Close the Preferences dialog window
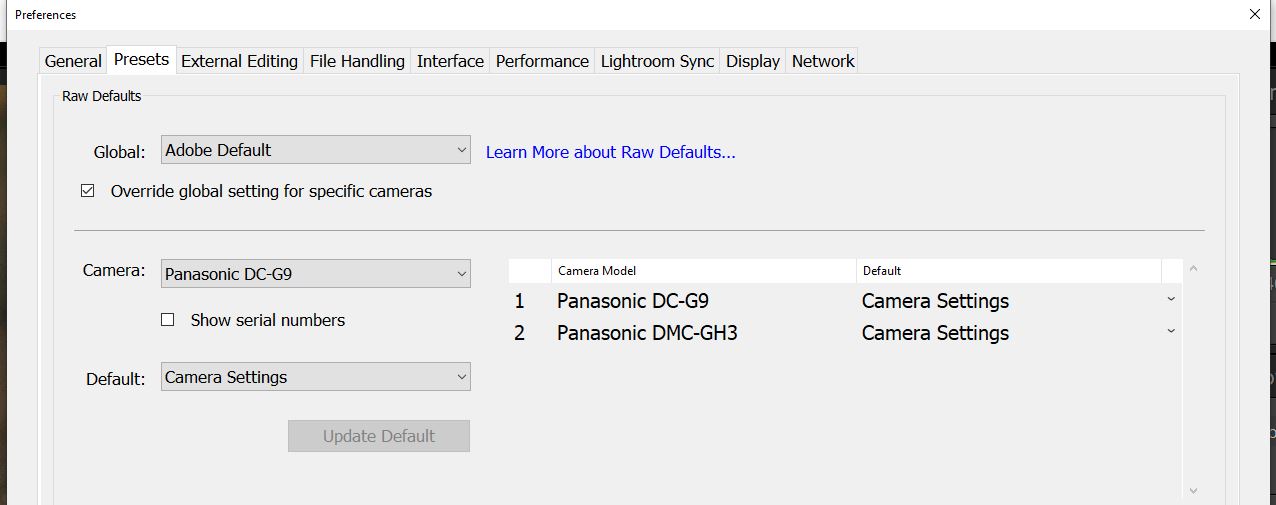Screen dimensions: 1276x505 coord(1255,14)
